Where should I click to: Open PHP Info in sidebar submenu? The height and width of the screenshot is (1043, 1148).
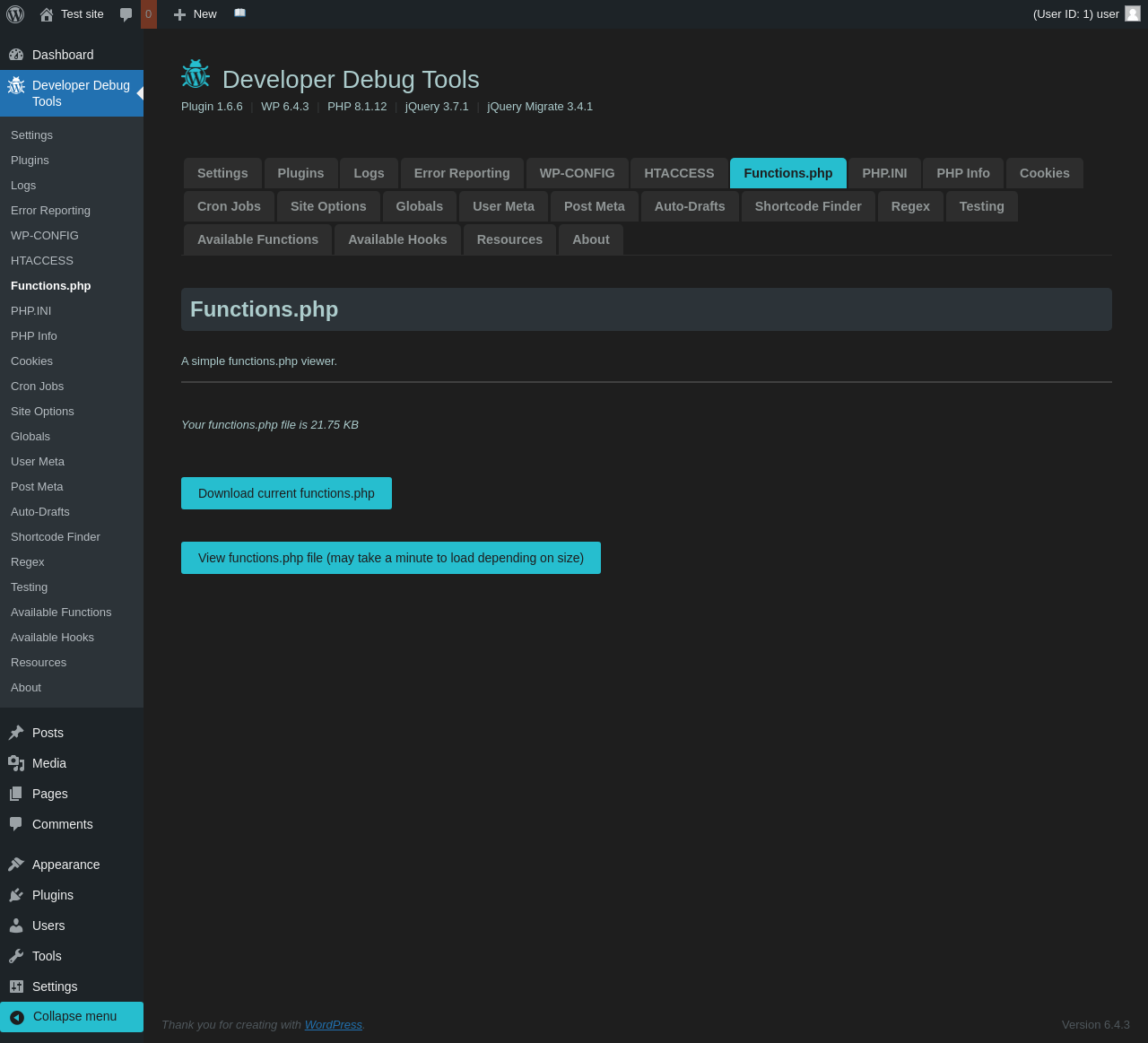click(x=34, y=336)
